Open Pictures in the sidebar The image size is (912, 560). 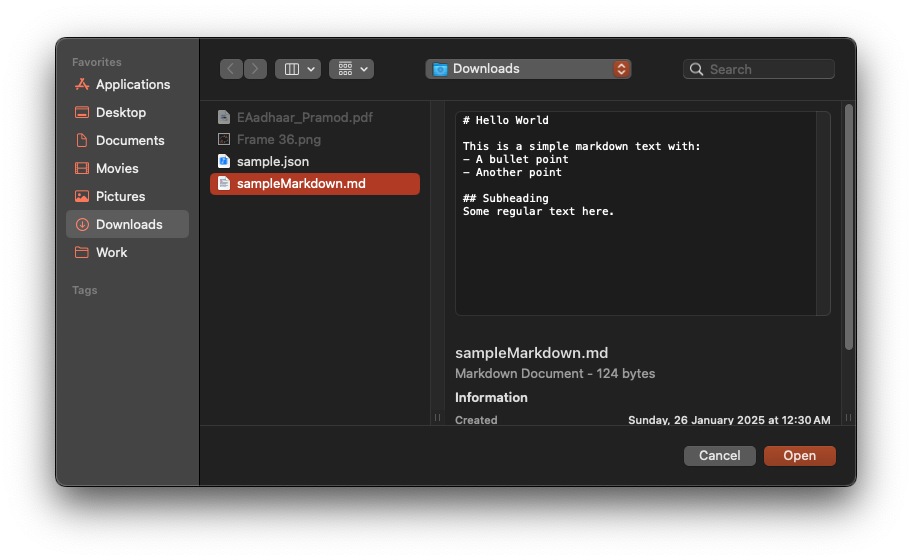click(x=127, y=196)
